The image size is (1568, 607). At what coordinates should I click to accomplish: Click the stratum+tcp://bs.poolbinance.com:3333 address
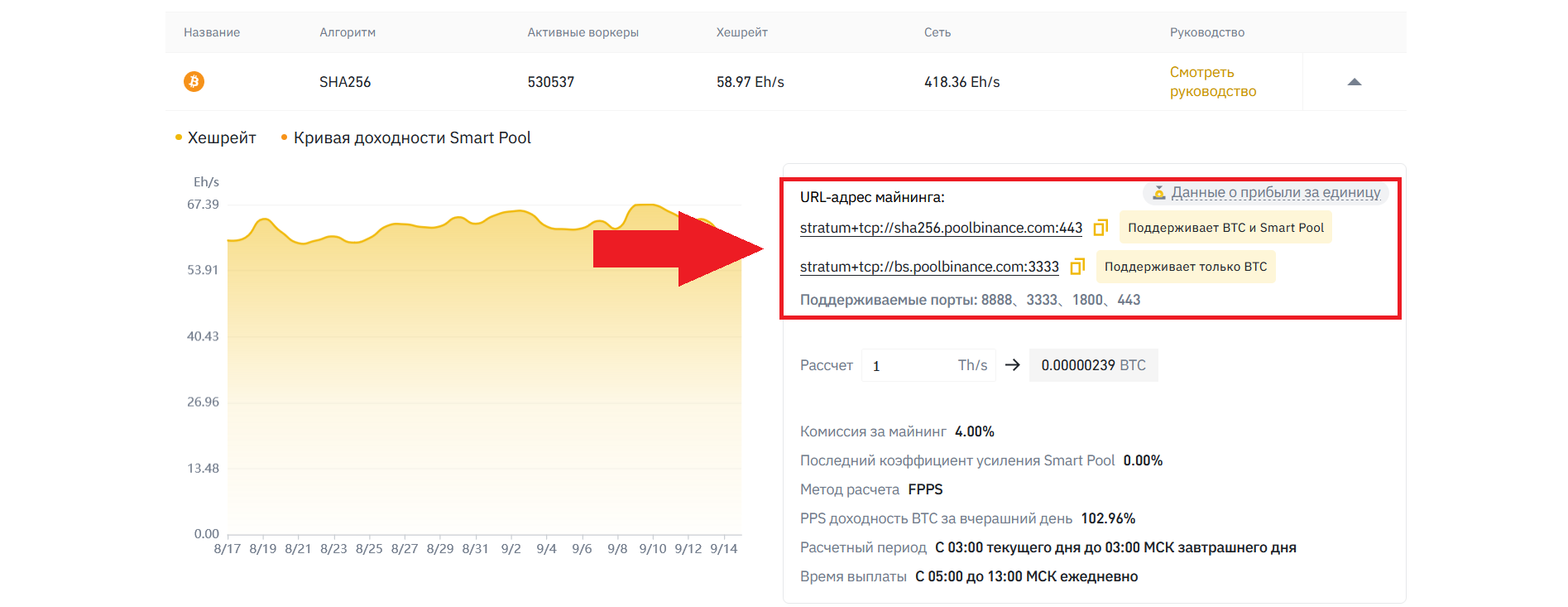coord(929,267)
